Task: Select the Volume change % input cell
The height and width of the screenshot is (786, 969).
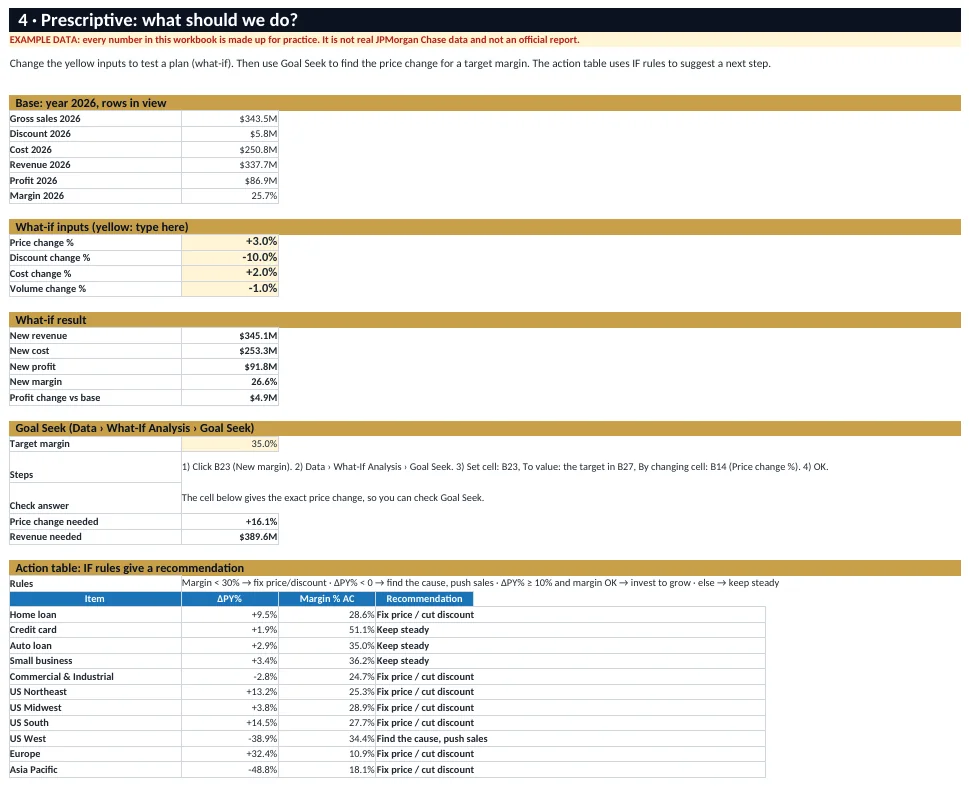Action: [230, 289]
